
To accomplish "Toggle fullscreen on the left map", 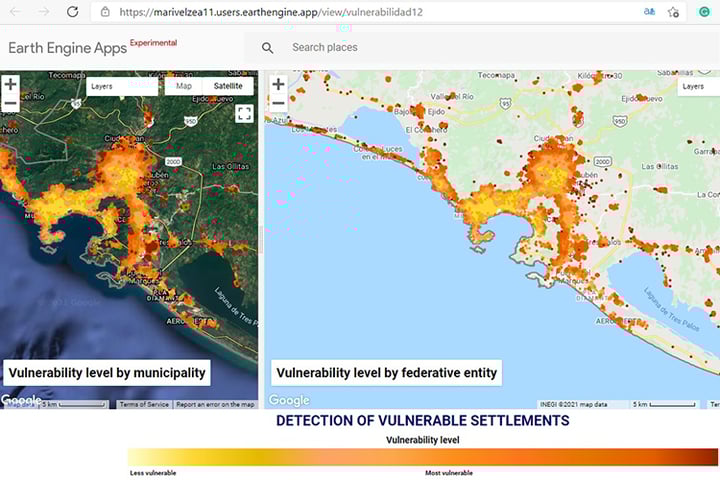I will pyautogui.click(x=244, y=113).
